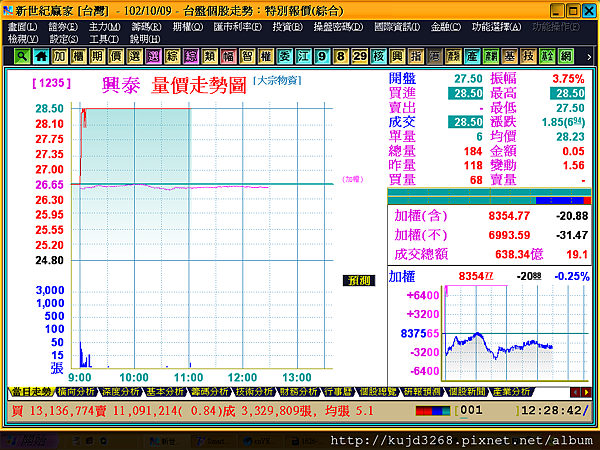Switch to the 個股新聞 tab
Image resolution: width=600 pixels, height=450 pixels.
[466, 391]
